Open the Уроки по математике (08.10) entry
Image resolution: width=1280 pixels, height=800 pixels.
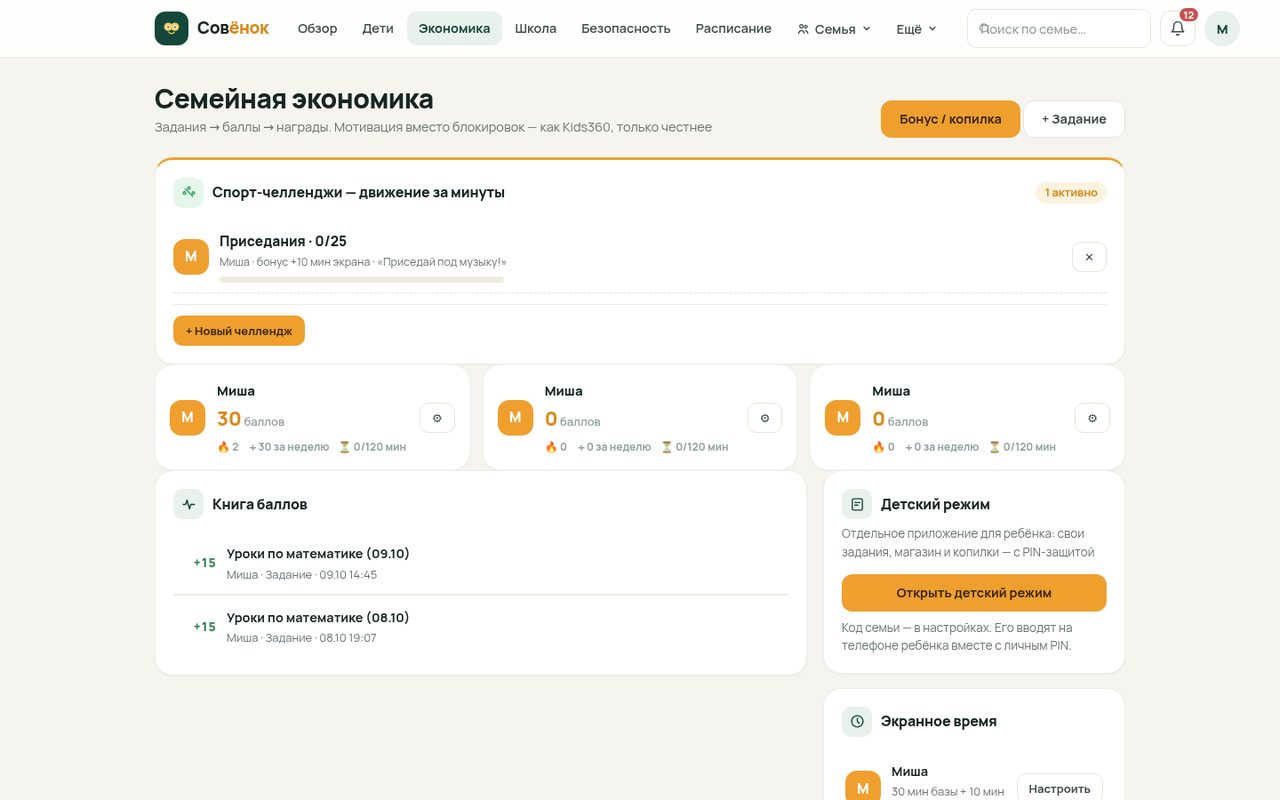coord(481,627)
